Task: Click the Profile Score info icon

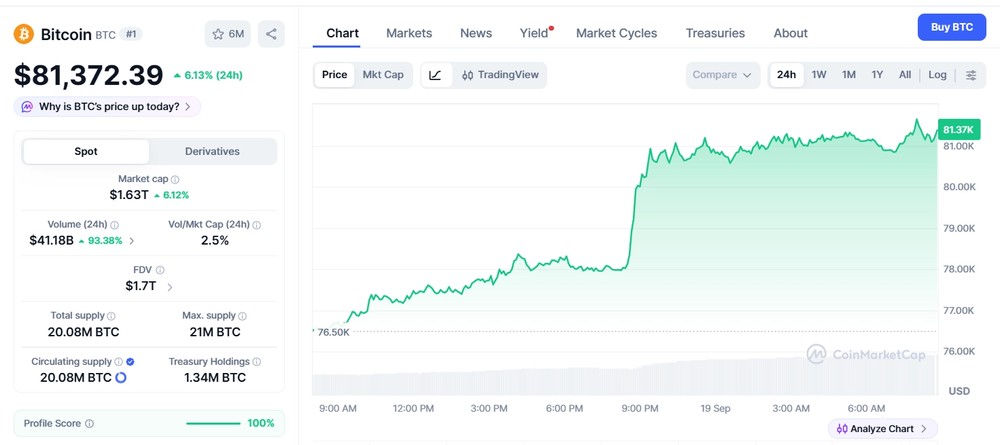Action: coord(89,423)
